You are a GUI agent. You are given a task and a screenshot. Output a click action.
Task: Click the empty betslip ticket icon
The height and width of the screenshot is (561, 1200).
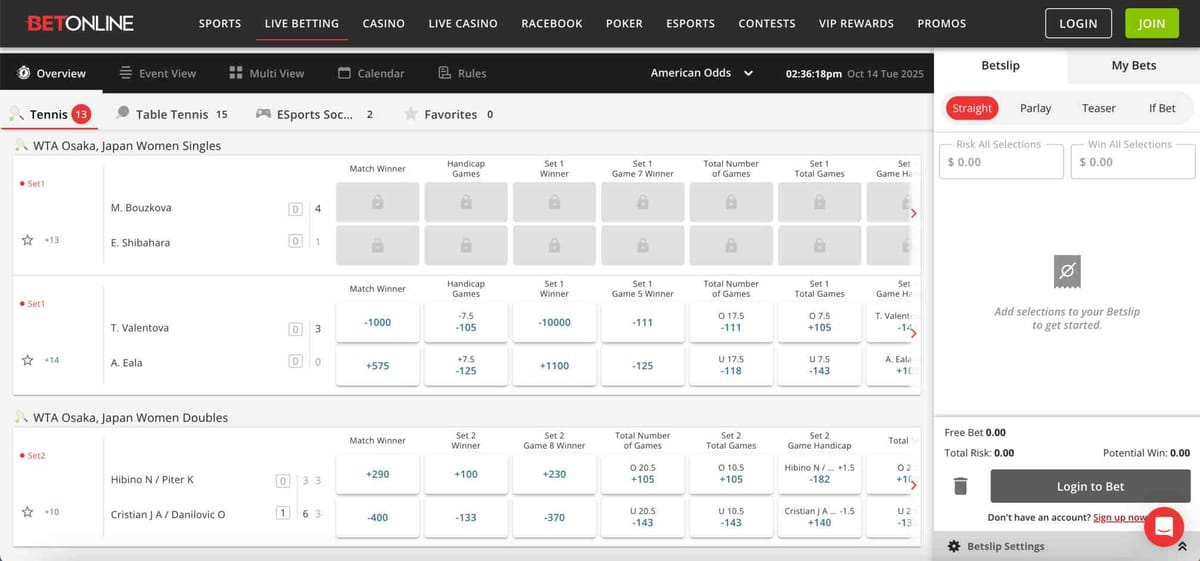pos(1067,271)
